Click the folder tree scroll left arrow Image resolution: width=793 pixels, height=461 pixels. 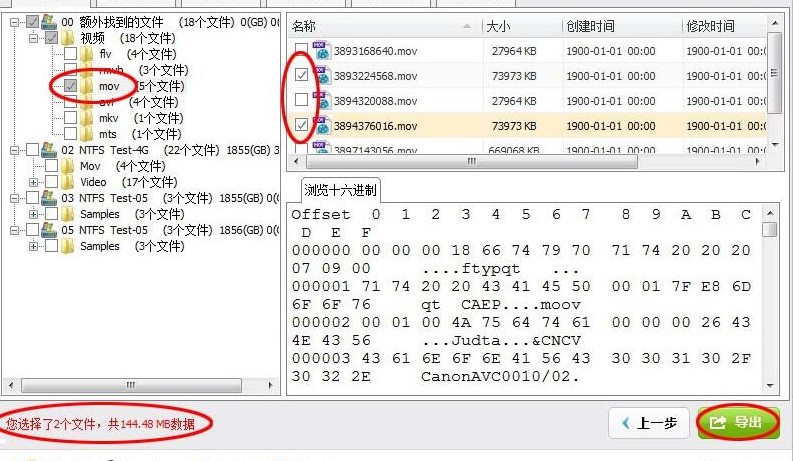11,385
